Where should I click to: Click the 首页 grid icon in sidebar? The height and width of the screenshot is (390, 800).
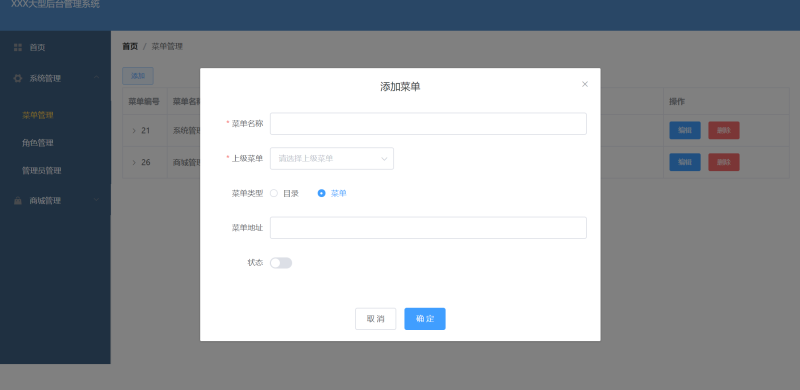(18, 47)
